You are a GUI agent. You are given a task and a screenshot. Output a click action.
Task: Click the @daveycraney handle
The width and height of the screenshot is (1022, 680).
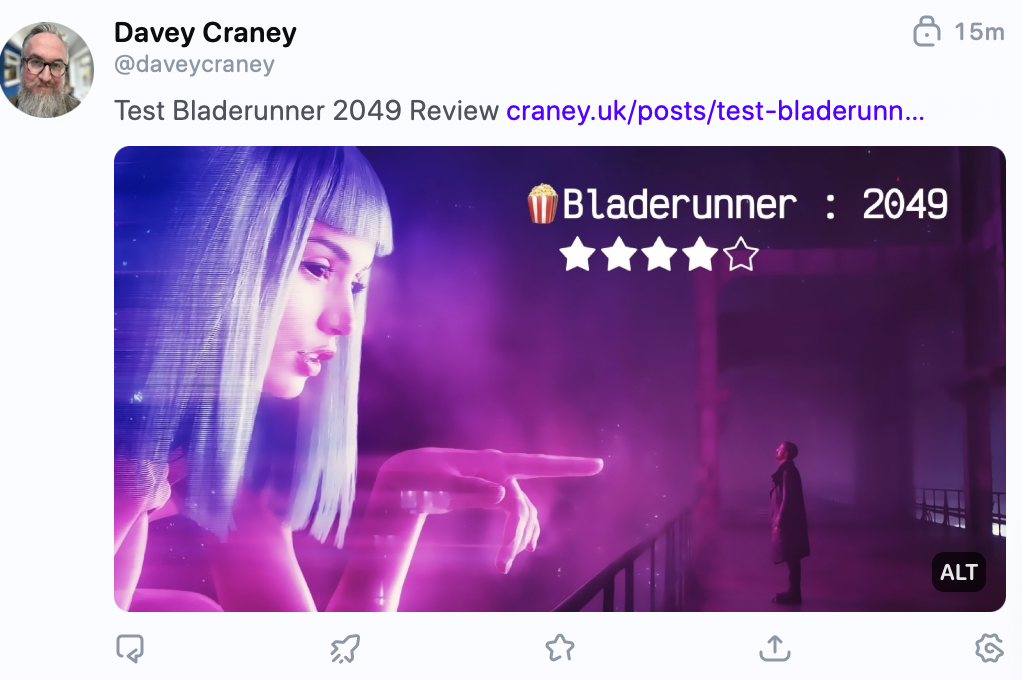click(194, 65)
